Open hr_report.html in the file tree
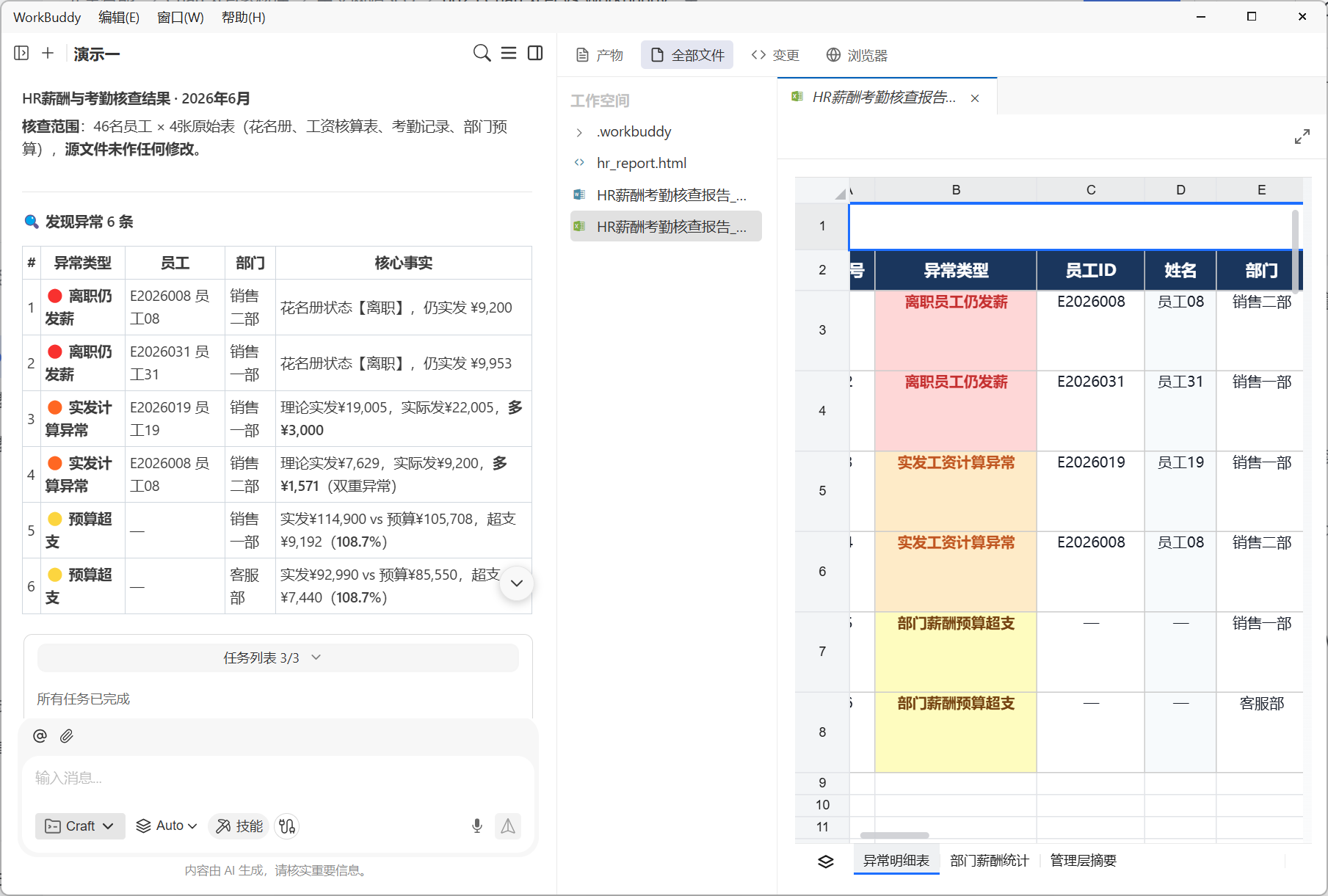This screenshot has height=896, width=1328. pyautogui.click(x=666, y=163)
